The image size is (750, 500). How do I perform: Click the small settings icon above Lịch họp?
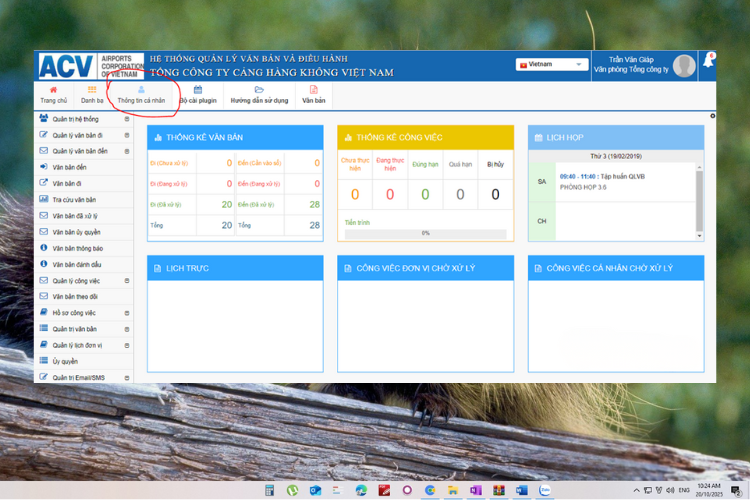(x=713, y=116)
